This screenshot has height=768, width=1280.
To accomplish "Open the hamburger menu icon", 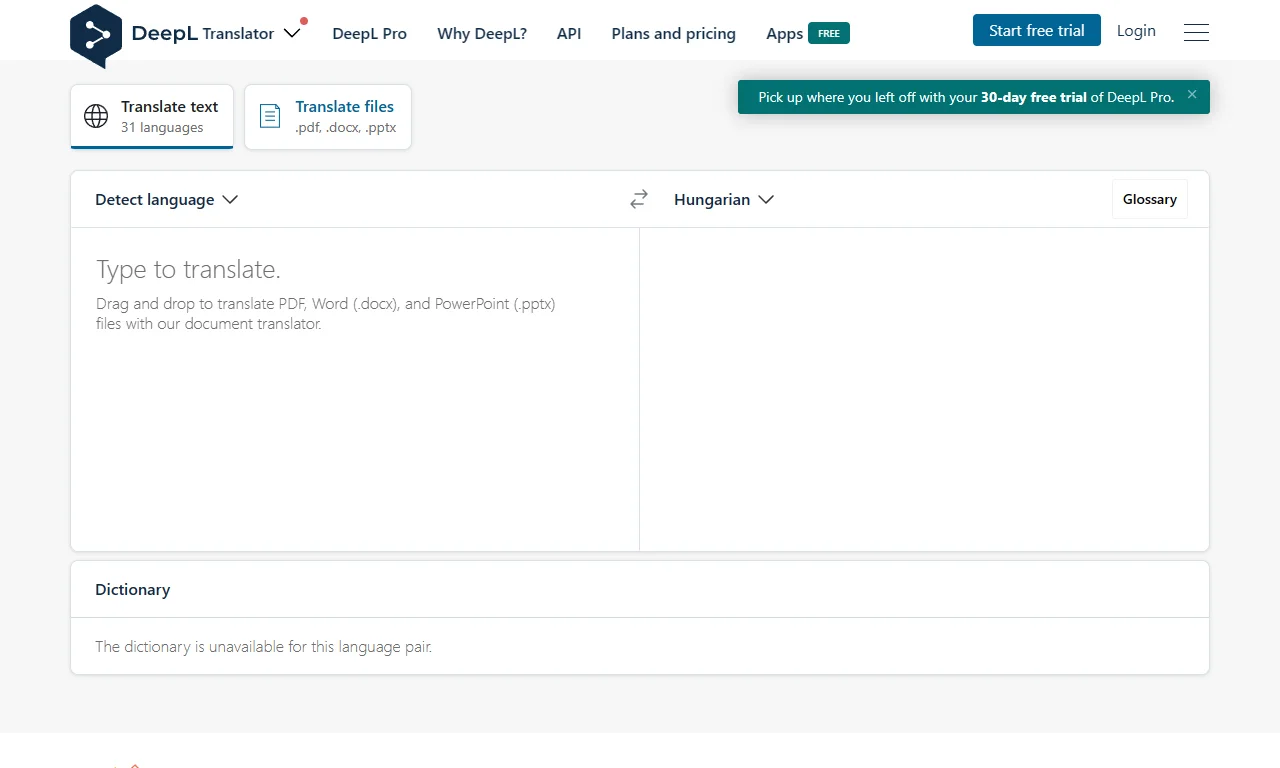I will click(x=1196, y=32).
